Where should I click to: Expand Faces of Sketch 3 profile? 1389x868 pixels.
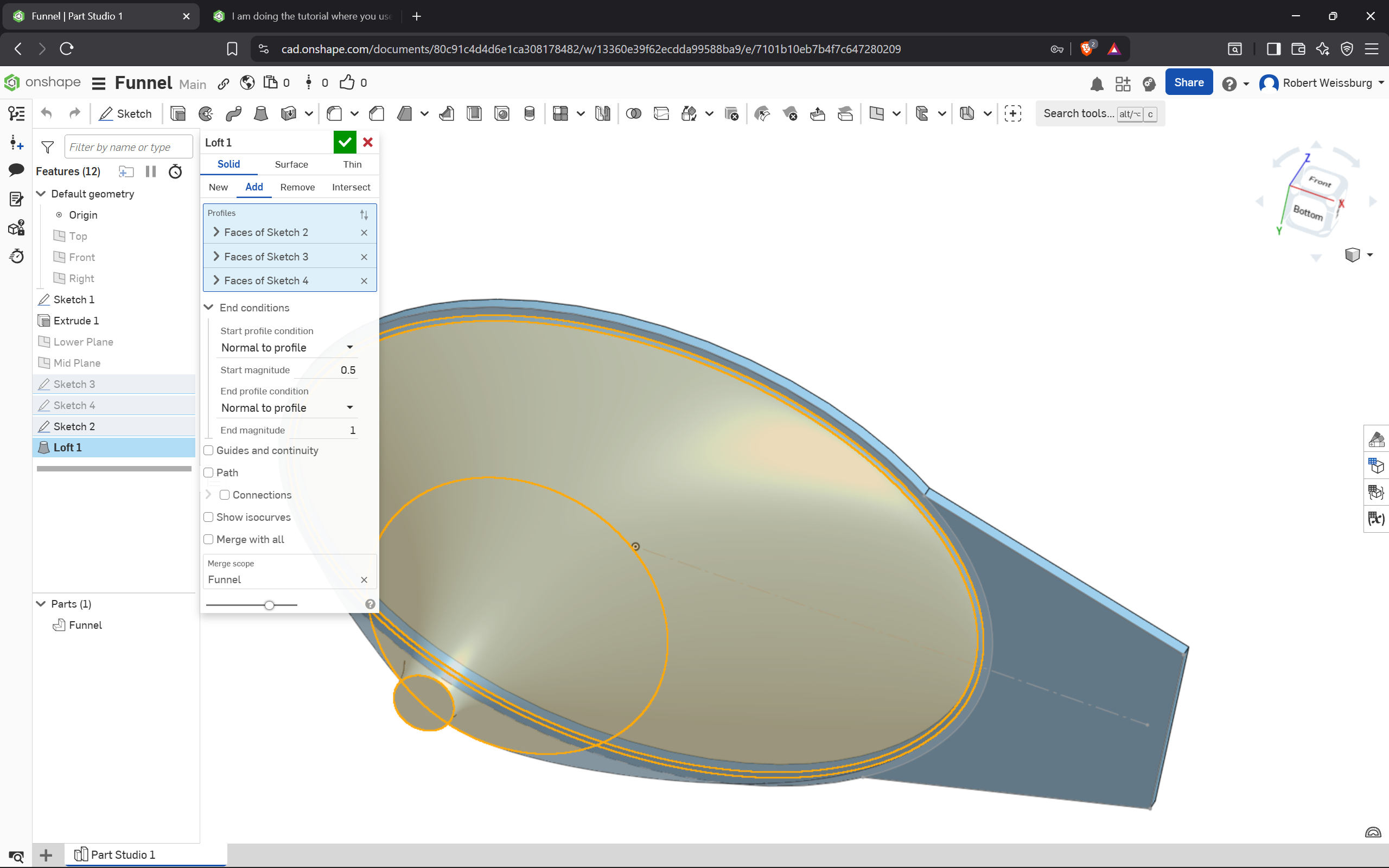tap(216, 257)
